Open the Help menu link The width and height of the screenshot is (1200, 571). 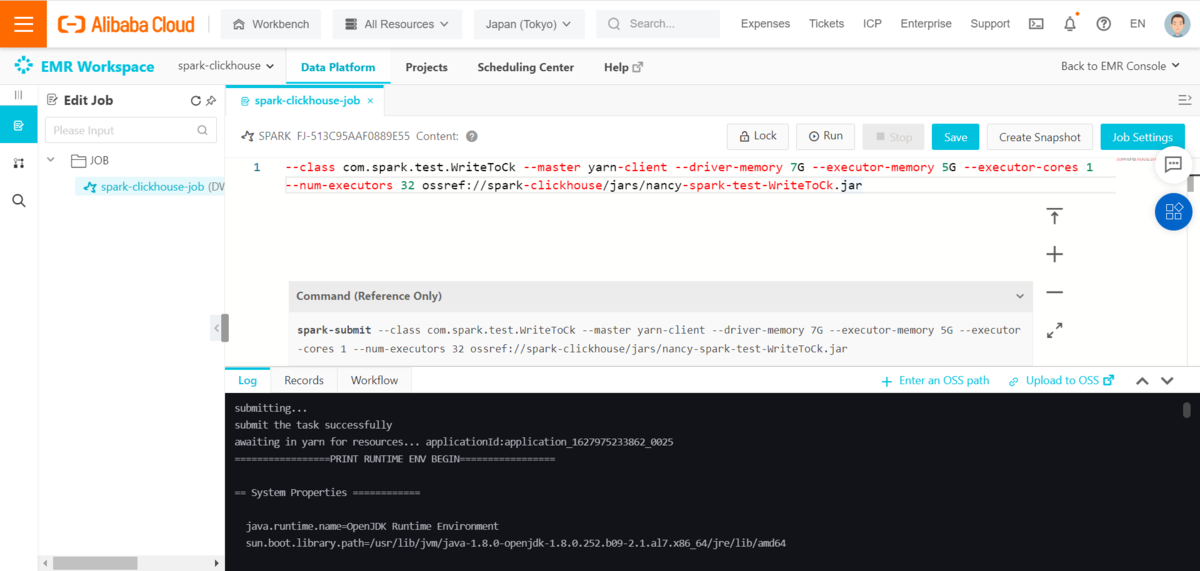[x=623, y=67]
